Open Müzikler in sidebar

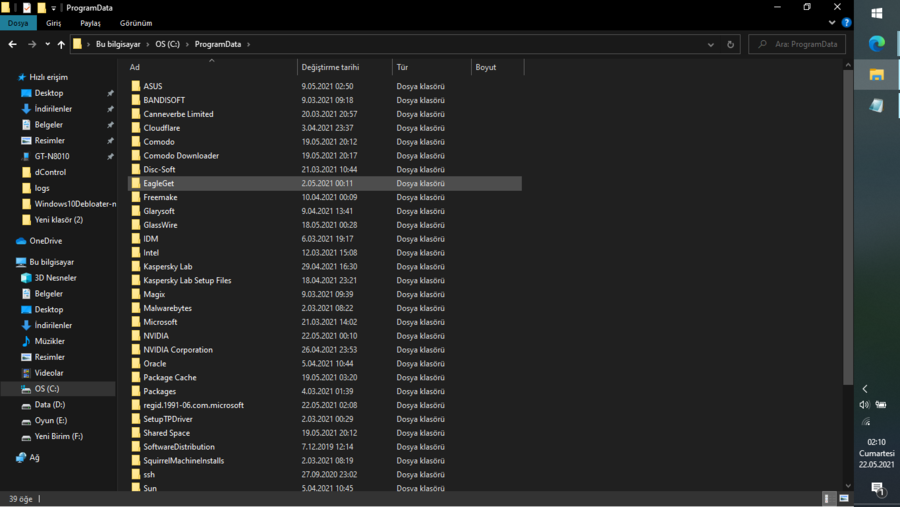43,341
